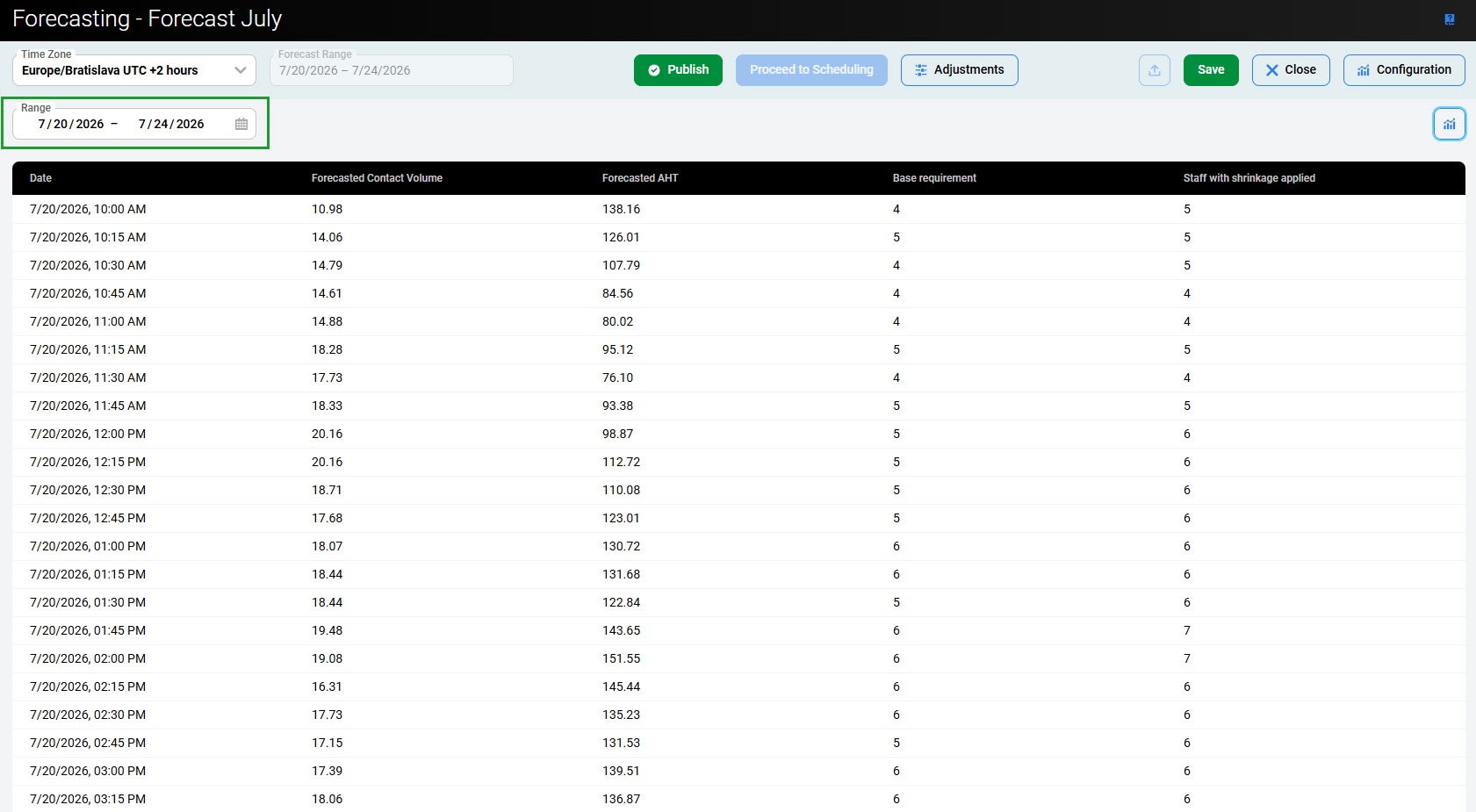
Task: Open the calendar picker in Range field
Action: 241,124
